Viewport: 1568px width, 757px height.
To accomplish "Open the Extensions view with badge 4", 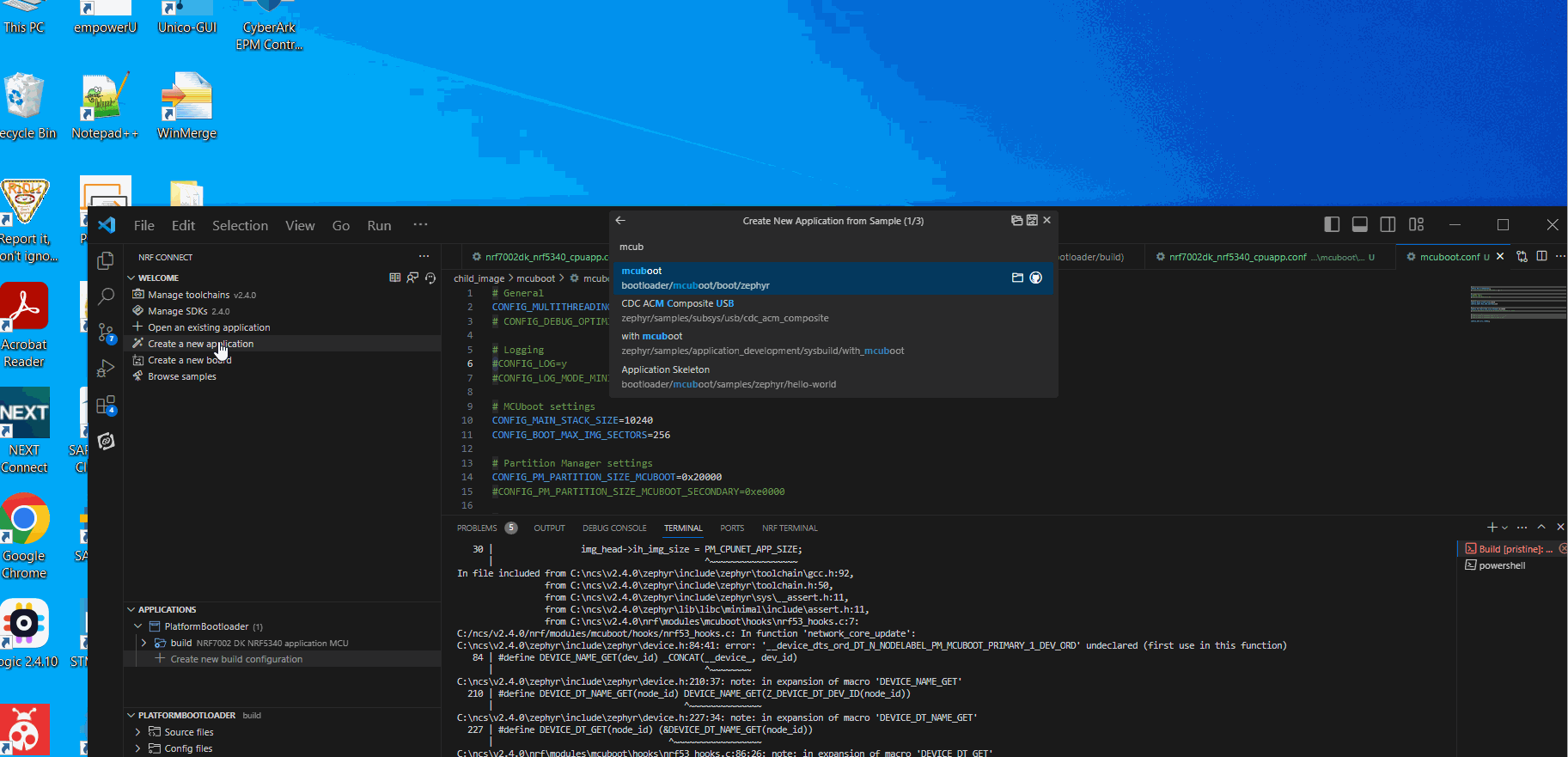I will [x=106, y=405].
